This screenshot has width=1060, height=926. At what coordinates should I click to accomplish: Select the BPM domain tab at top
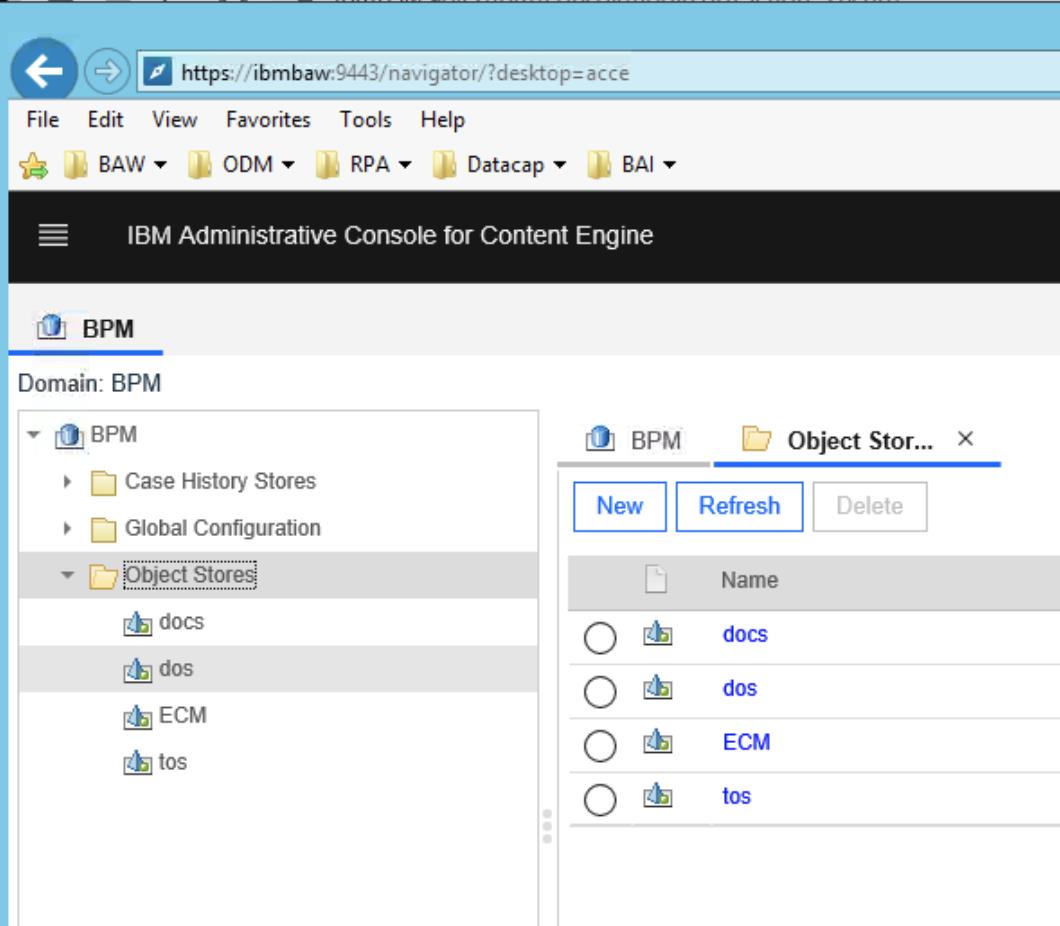pyautogui.click(x=86, y=328)
